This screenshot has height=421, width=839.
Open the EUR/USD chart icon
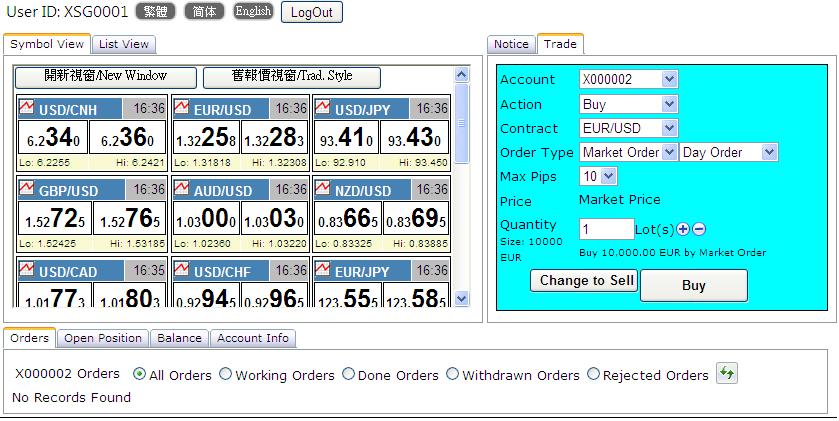click(182, 108)
